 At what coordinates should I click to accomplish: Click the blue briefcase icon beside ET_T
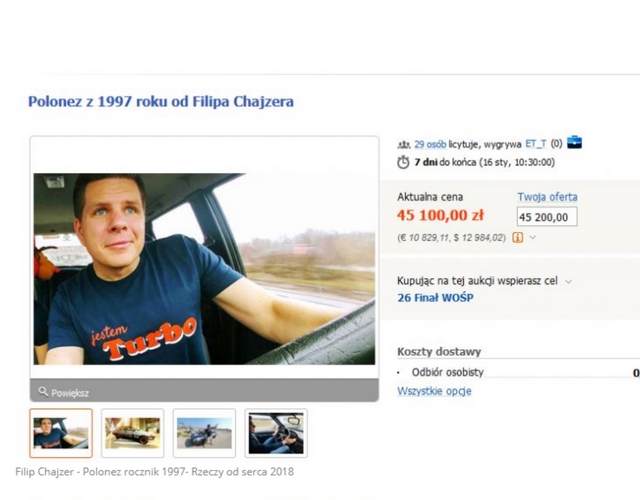click(x=574, y=142)
